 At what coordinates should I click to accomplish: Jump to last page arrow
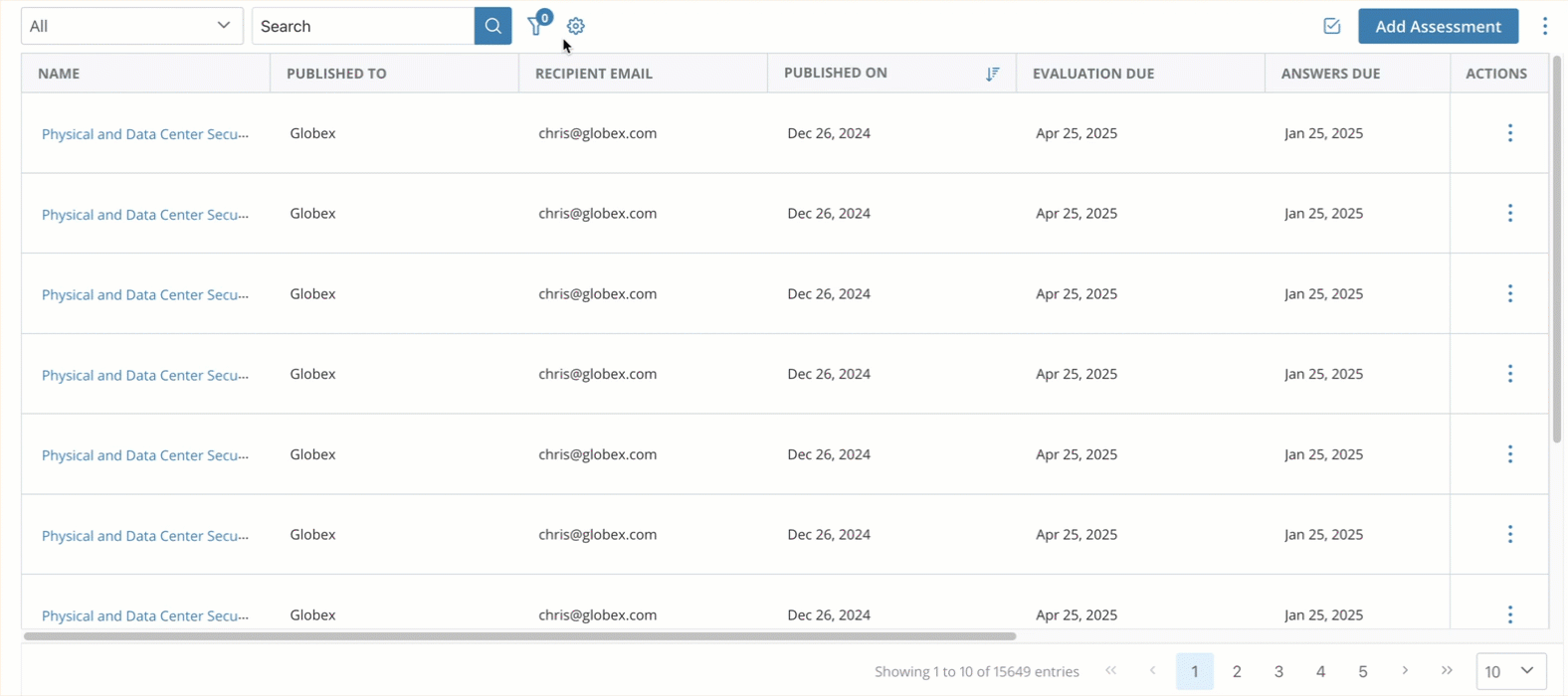coord(1447,671)
